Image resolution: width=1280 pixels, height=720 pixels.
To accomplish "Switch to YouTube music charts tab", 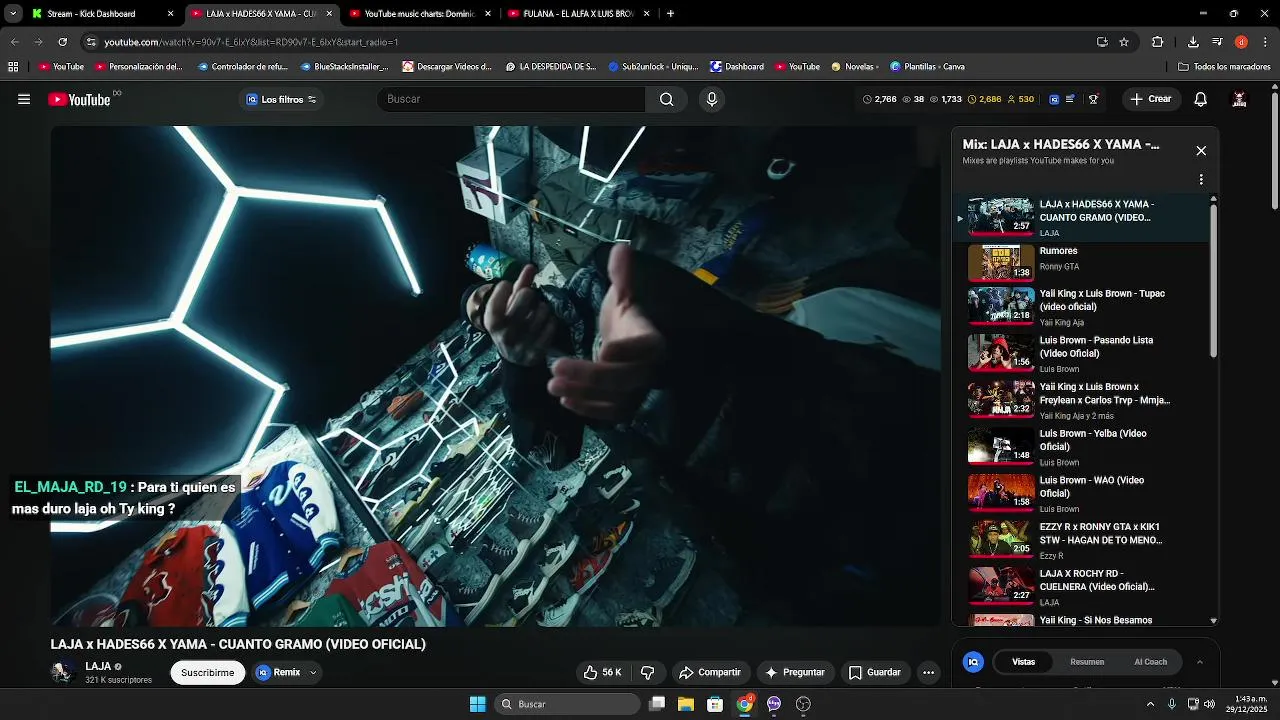I will (420, 14).
